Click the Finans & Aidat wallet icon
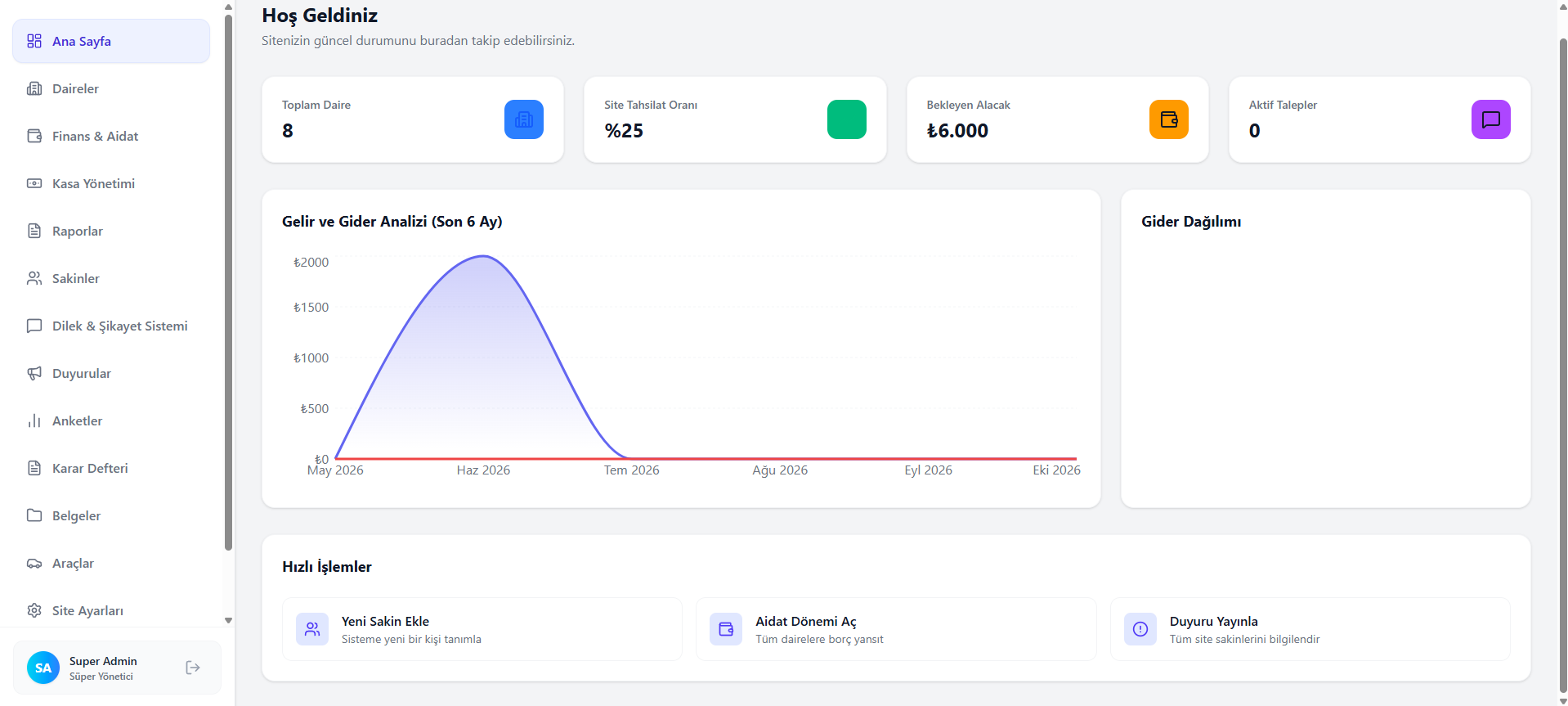The height and width of the screenshot is (706, 1568). coord(34,136)
